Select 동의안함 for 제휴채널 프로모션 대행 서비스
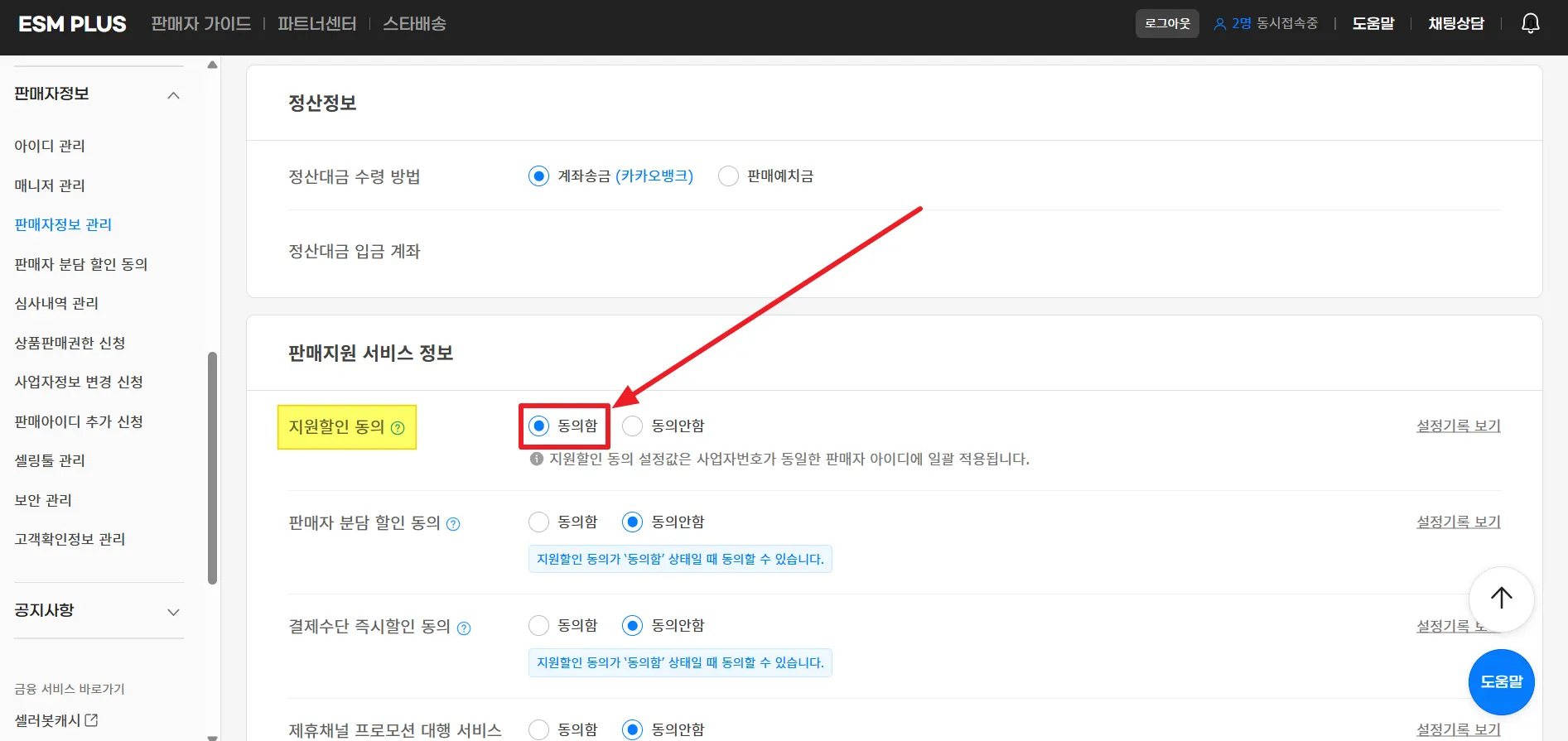Screen dimensions: 1568x741 point(632,729)
